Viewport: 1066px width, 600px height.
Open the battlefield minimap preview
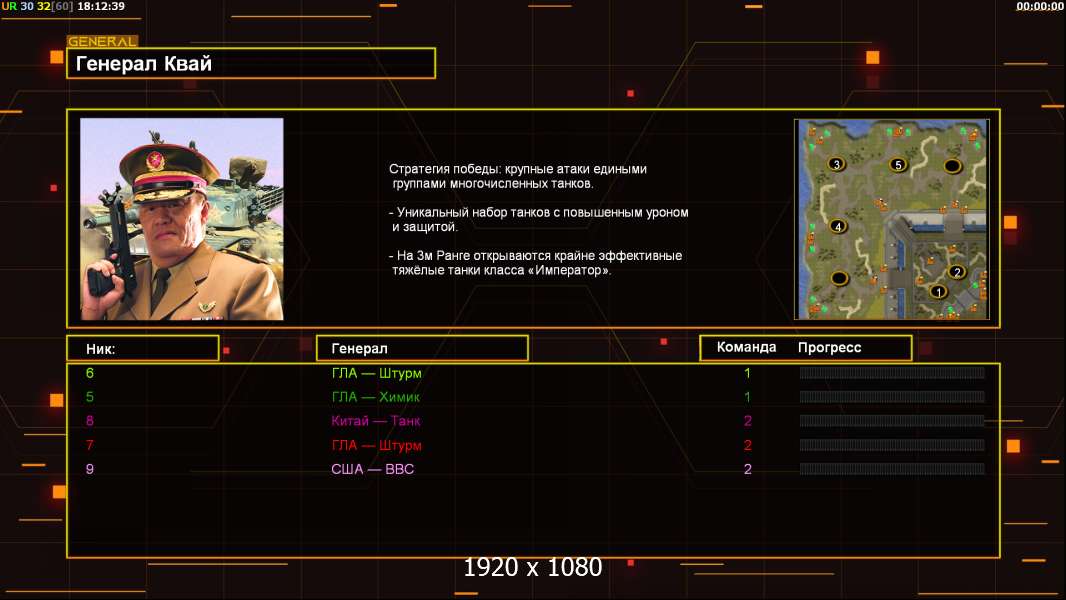click(892, 219)
